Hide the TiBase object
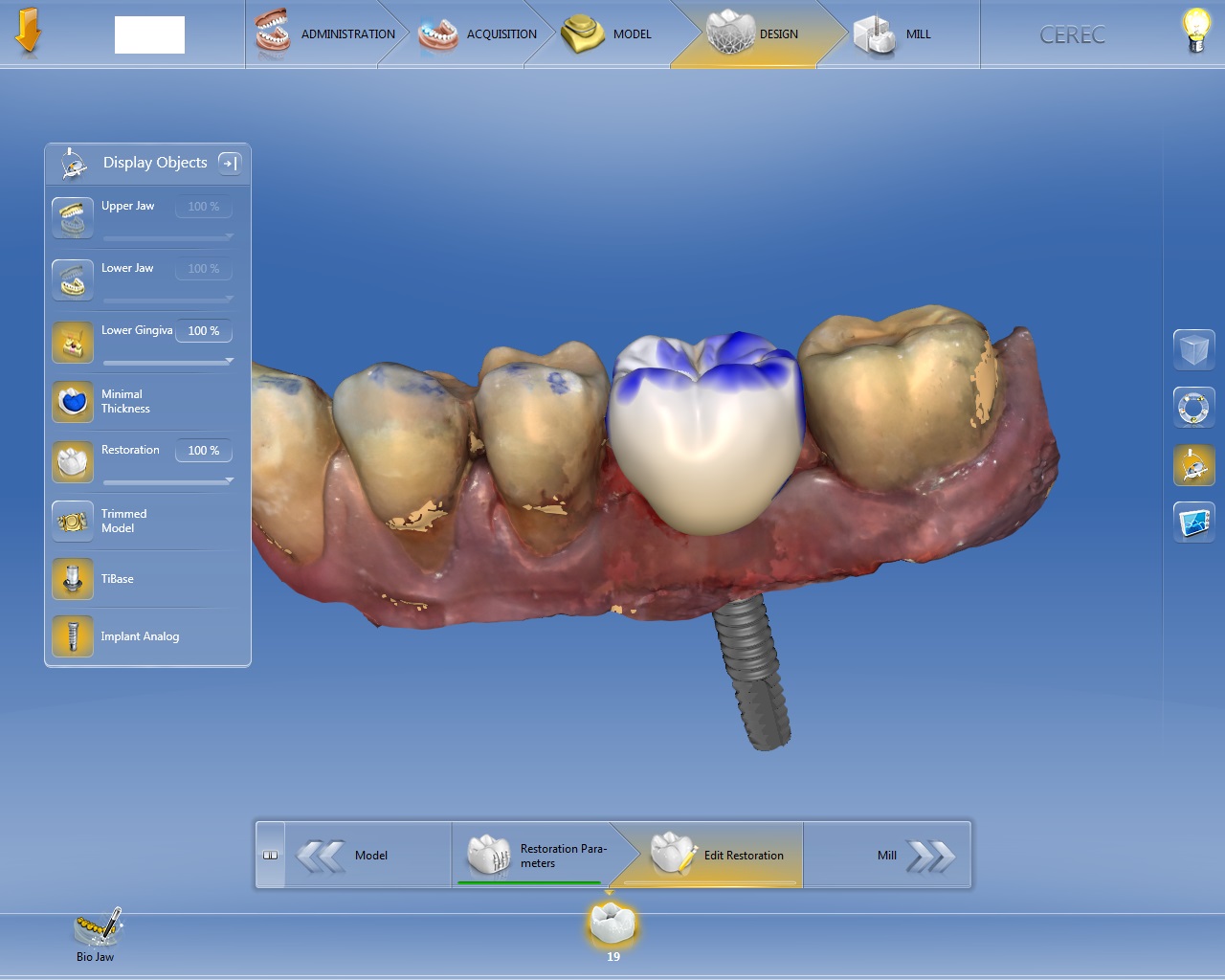Viewport: 1225px width, 980px height. point(73,579)
